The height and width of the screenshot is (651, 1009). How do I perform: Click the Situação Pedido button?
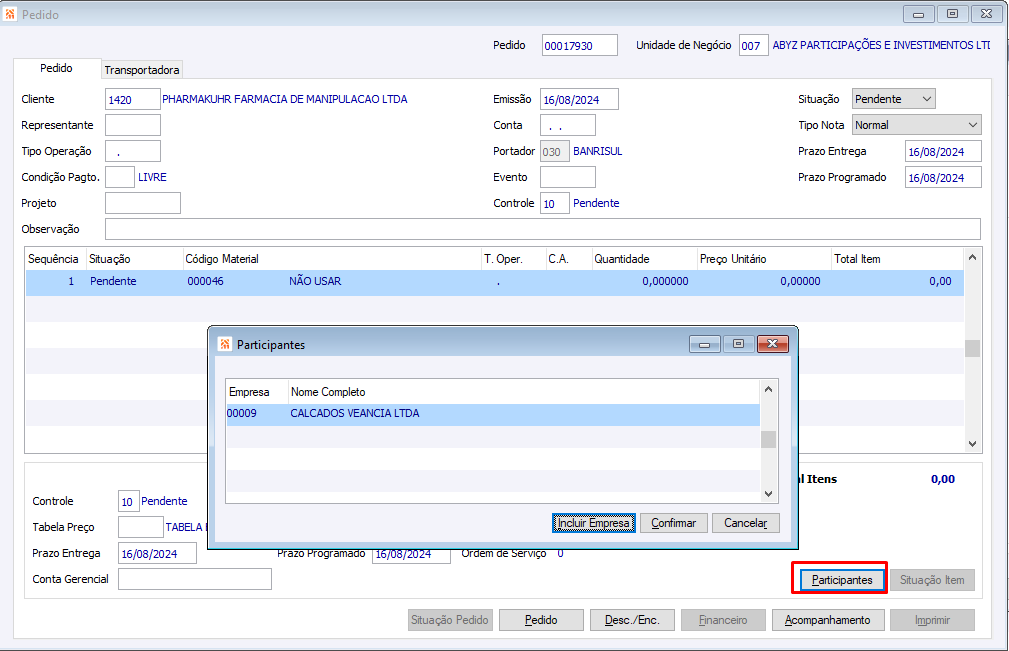point(450,620)
